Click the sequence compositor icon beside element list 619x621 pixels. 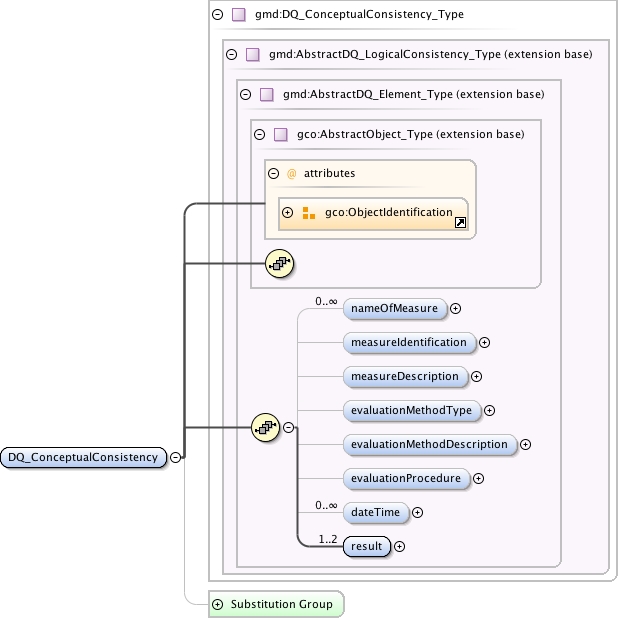point(266,428)
